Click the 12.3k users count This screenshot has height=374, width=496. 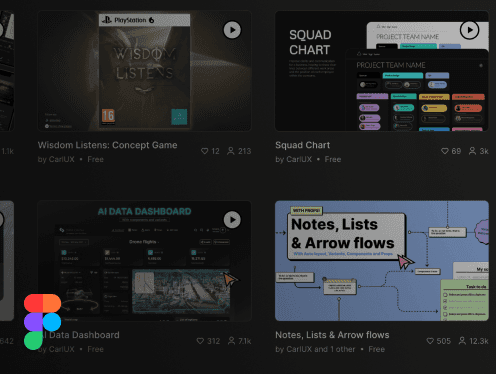click(479, 341)
